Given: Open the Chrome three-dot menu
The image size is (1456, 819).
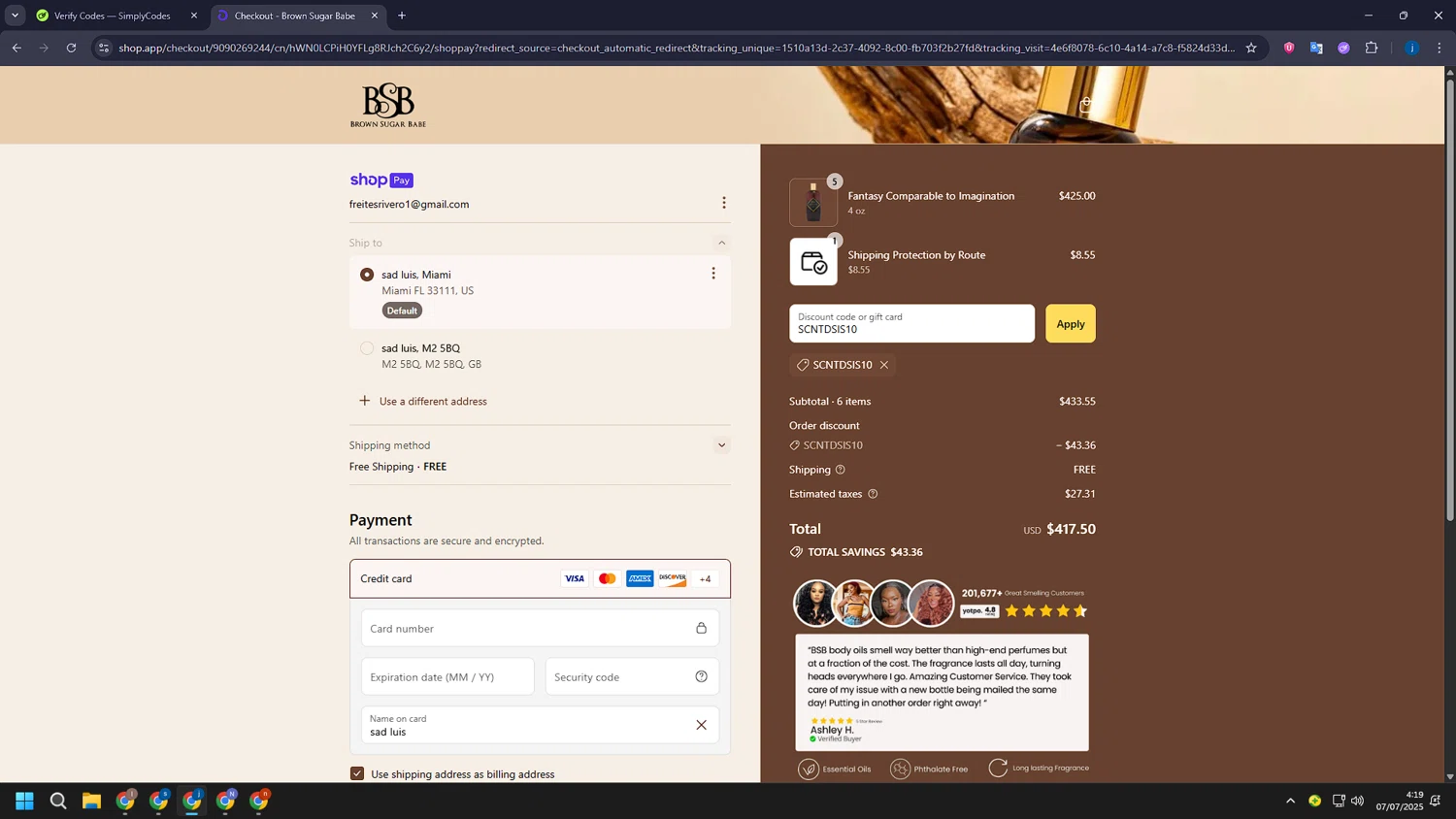Looking at the screenshot, I should [1439, 48].
